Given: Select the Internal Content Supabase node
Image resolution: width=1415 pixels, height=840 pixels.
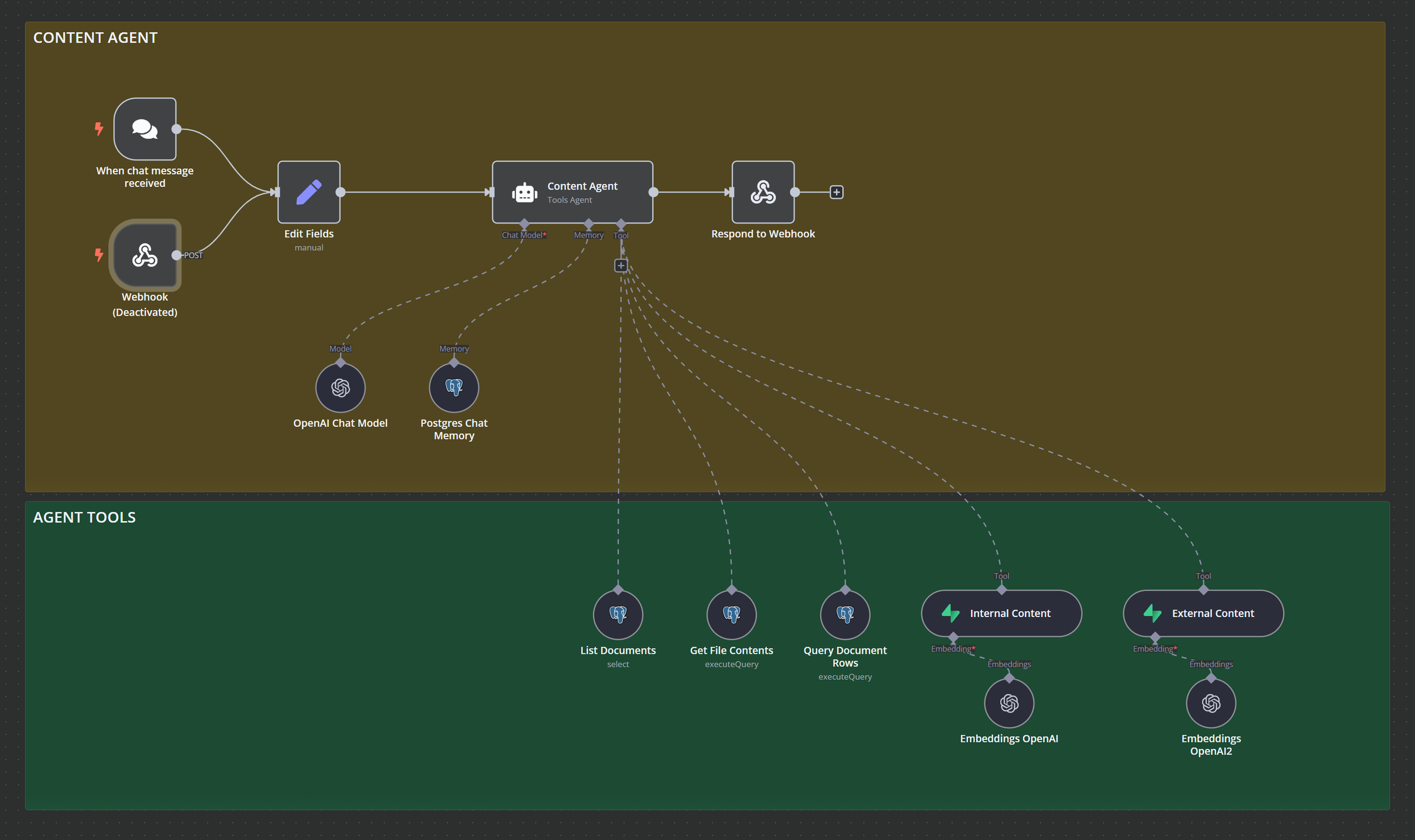Looking at the screenshot, I should click(x=1001, y=614).
